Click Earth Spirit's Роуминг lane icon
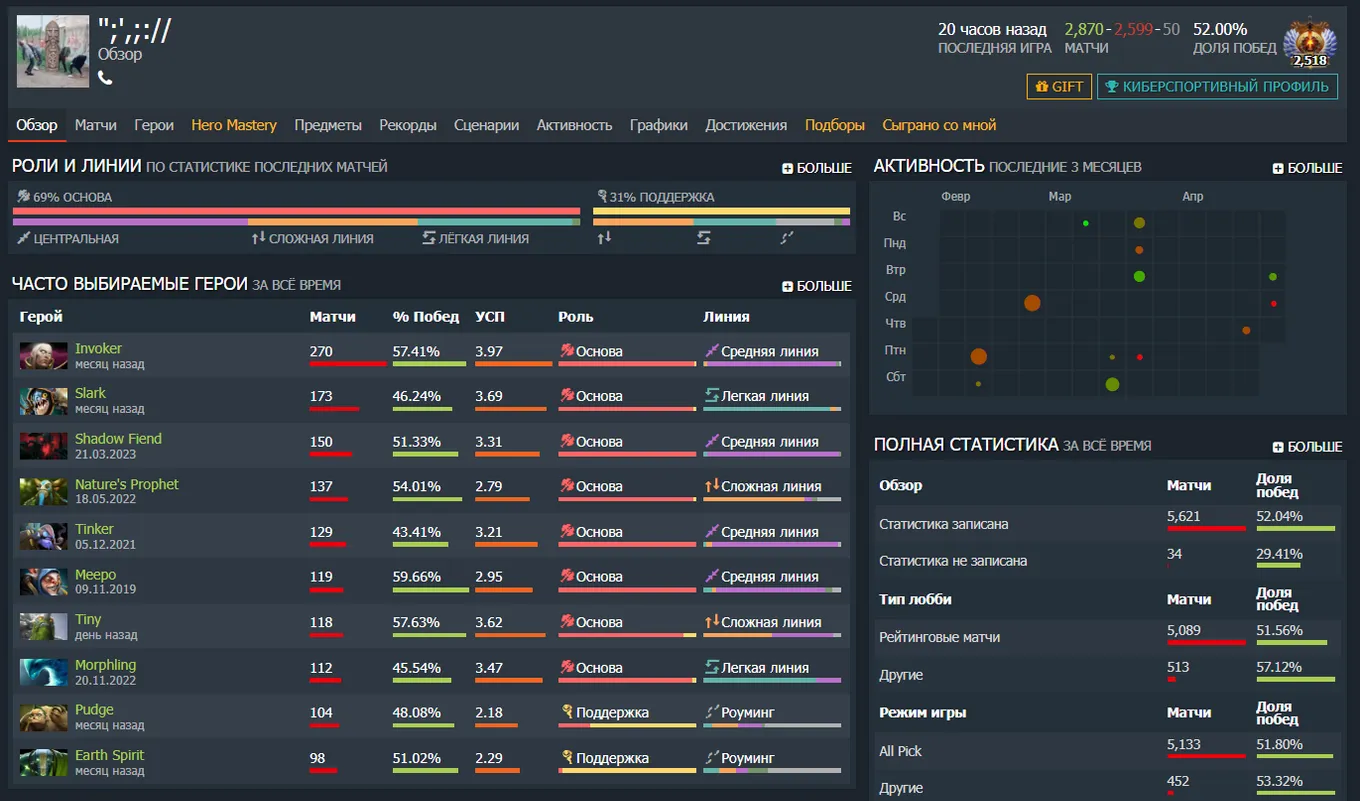Viewport: 1360px width, 801px height. coord(712,758)
